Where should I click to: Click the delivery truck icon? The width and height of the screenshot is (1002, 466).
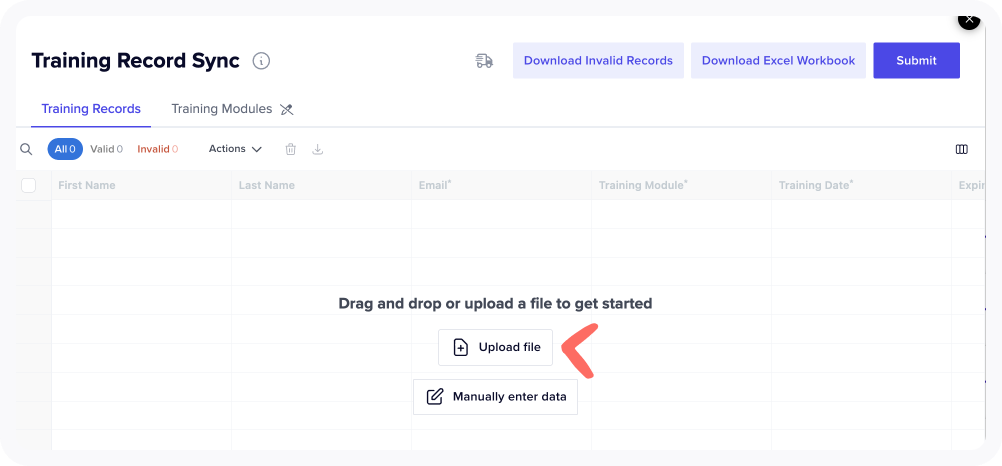click(x=484, y=61)
